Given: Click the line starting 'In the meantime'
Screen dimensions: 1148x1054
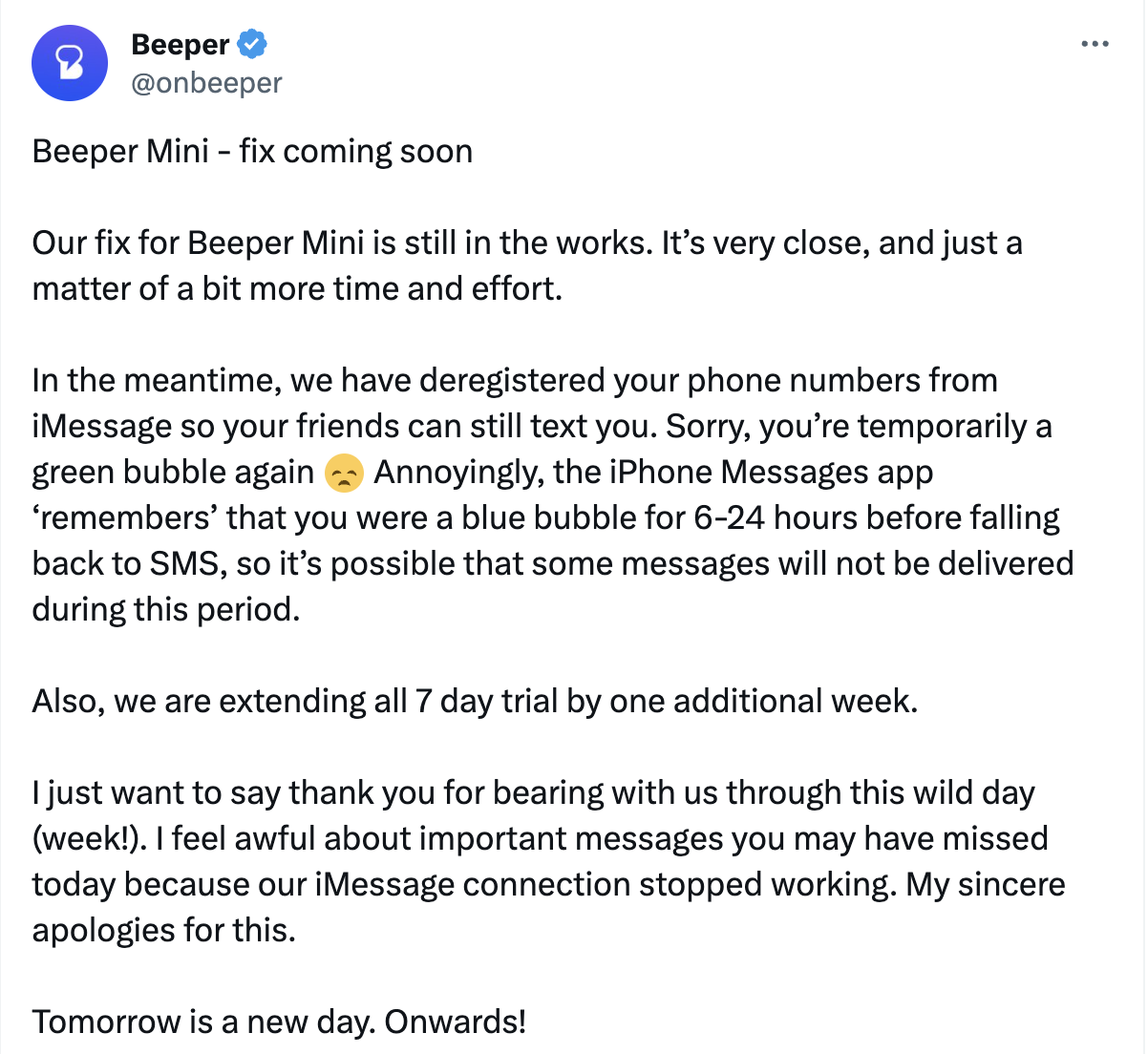Looking at the screenshot, I should point(515,380).
